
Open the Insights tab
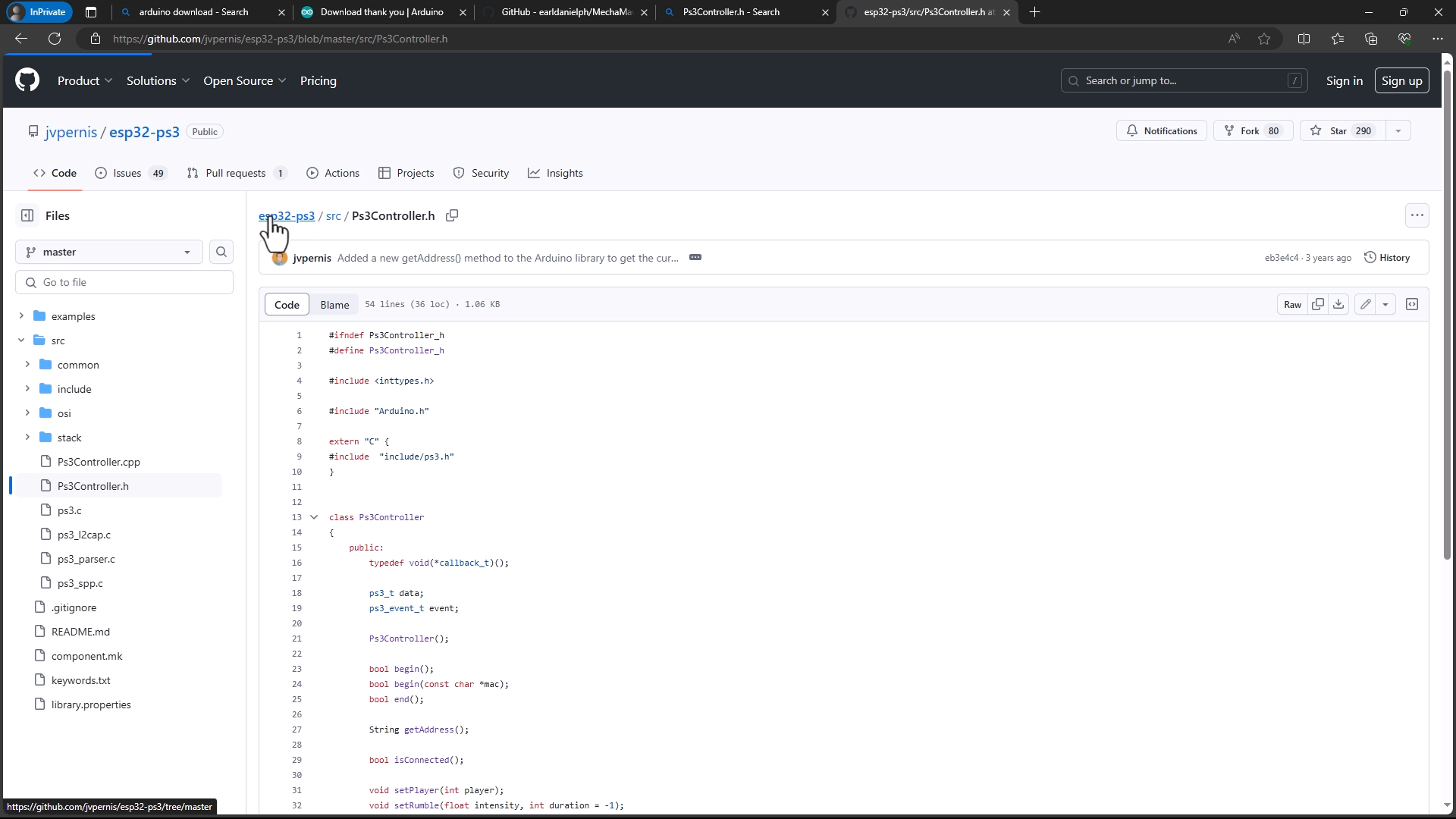click(556, 174)
